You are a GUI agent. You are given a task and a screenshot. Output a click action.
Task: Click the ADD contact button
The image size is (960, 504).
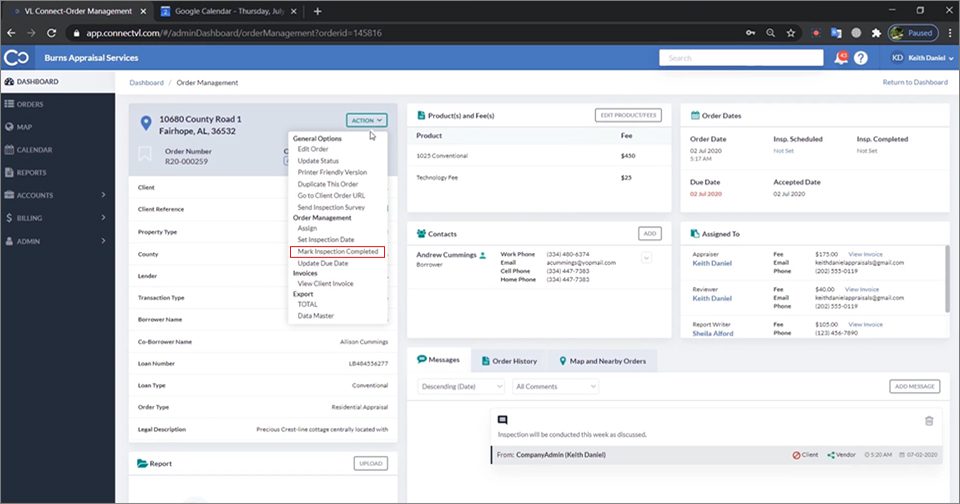[x=650, y=233]
